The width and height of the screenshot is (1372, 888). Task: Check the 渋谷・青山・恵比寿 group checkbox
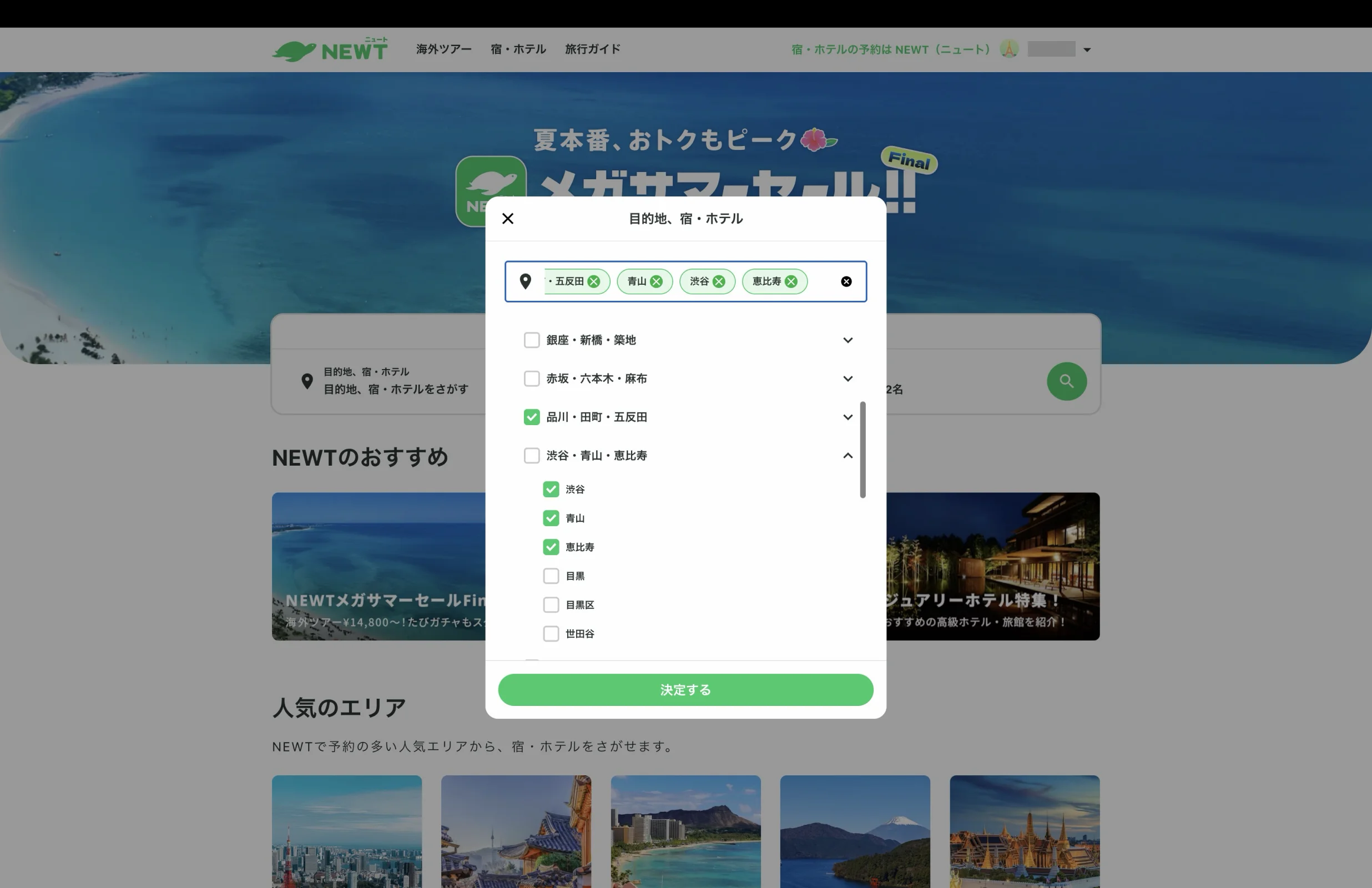(x=532, y=456)
